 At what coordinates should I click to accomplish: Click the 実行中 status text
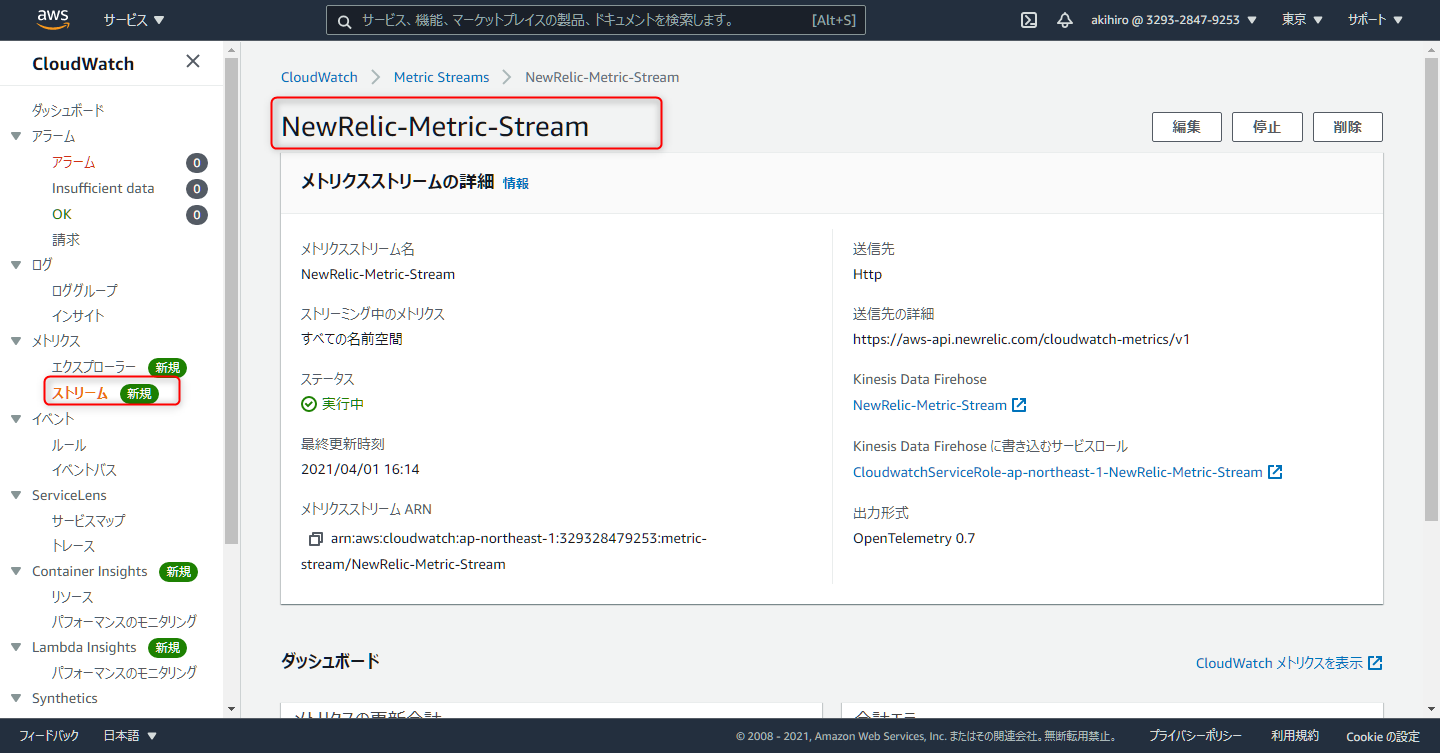pos(343,404)
